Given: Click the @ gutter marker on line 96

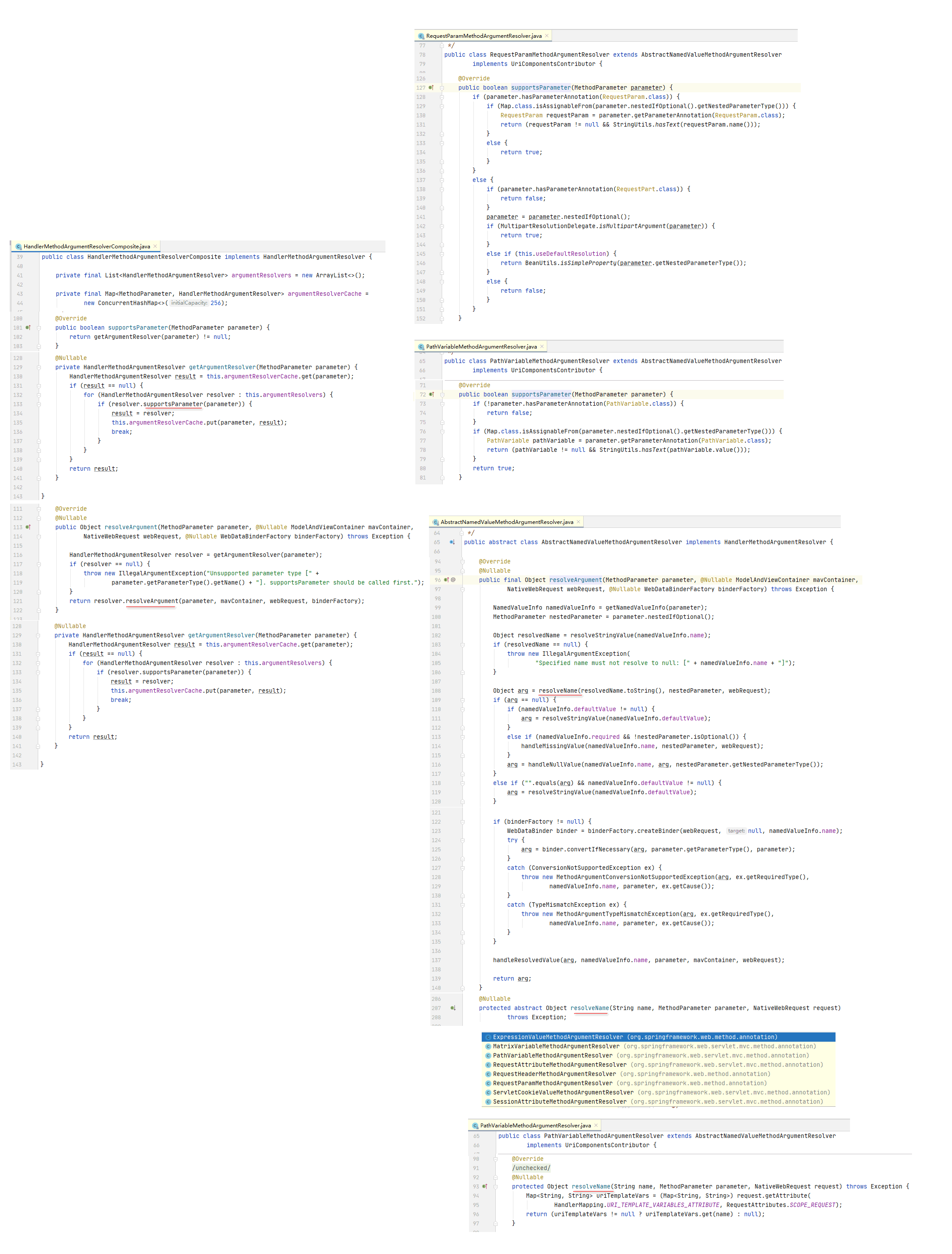Looking at the screenshot, I should click(453, 580).
